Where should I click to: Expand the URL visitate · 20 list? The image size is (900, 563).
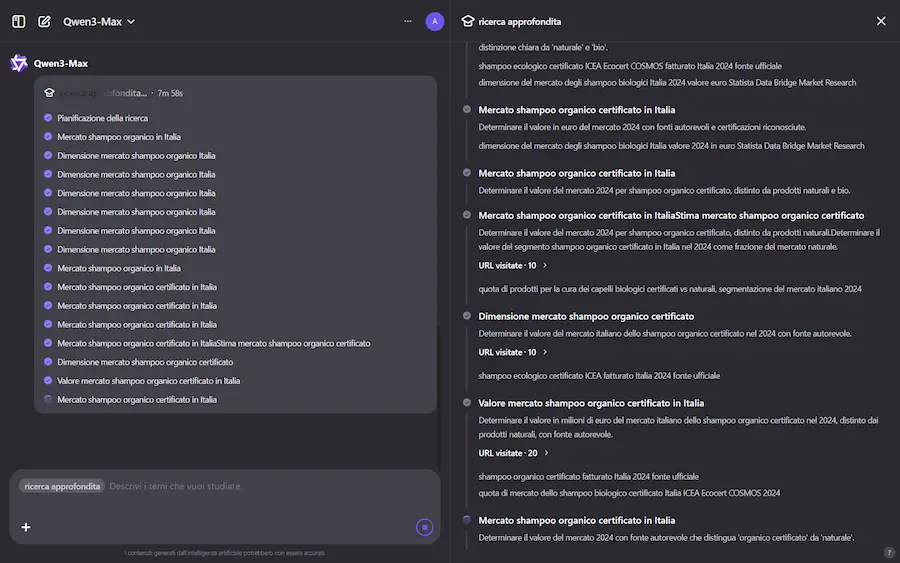click(513, 453)
